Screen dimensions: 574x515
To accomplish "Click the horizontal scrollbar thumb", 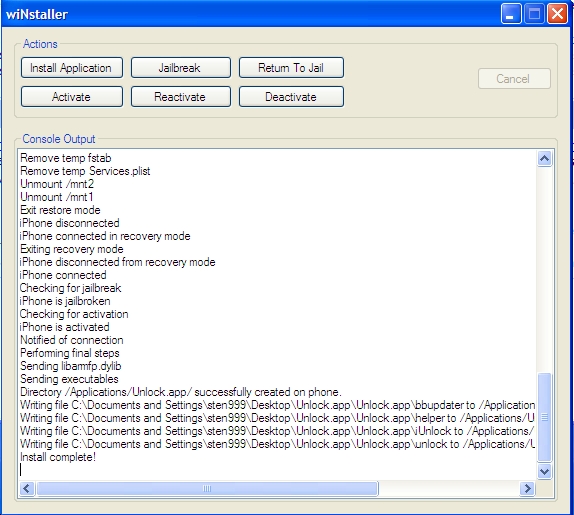I will point(207,488).
